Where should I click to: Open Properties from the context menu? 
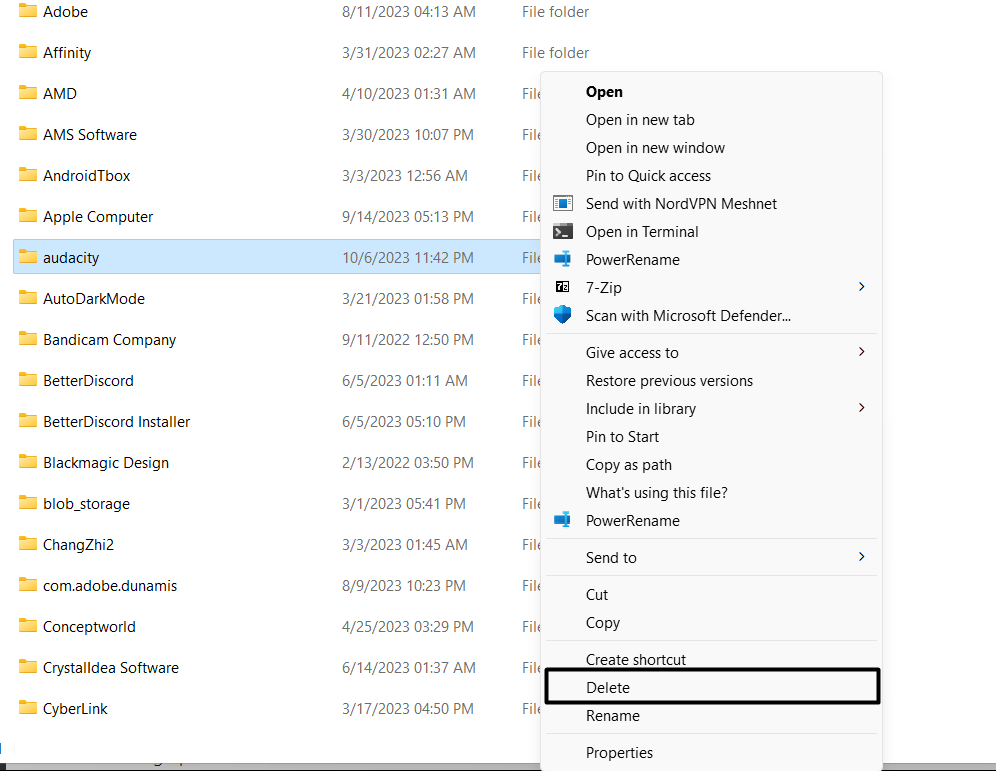pyautogui.click(x=619, y=753)
